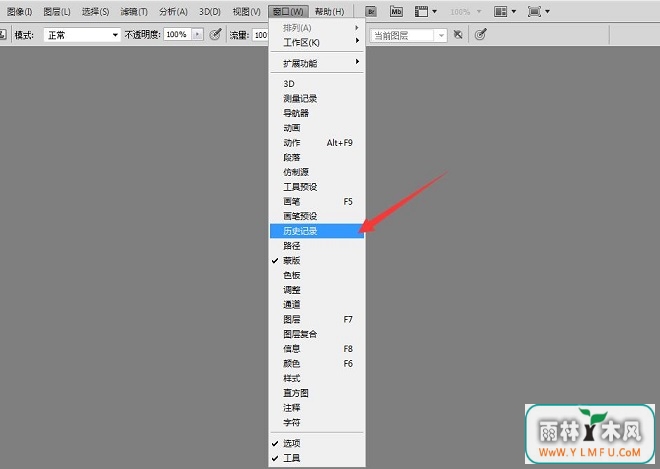Image resolution: width=660 pixels, height=469 pixels.
Task: Click the ignore adjustment layers icon
Action: click(x=458, y=35)
